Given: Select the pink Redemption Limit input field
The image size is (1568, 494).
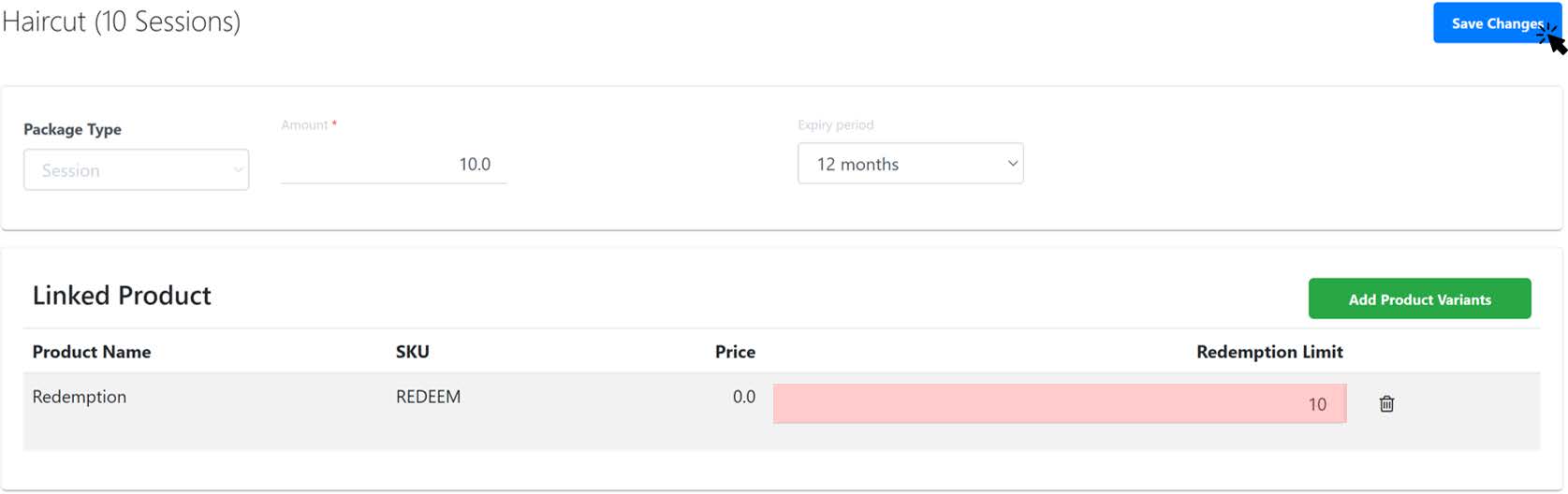Looking at the screenshot, I should click(1060, 403).
